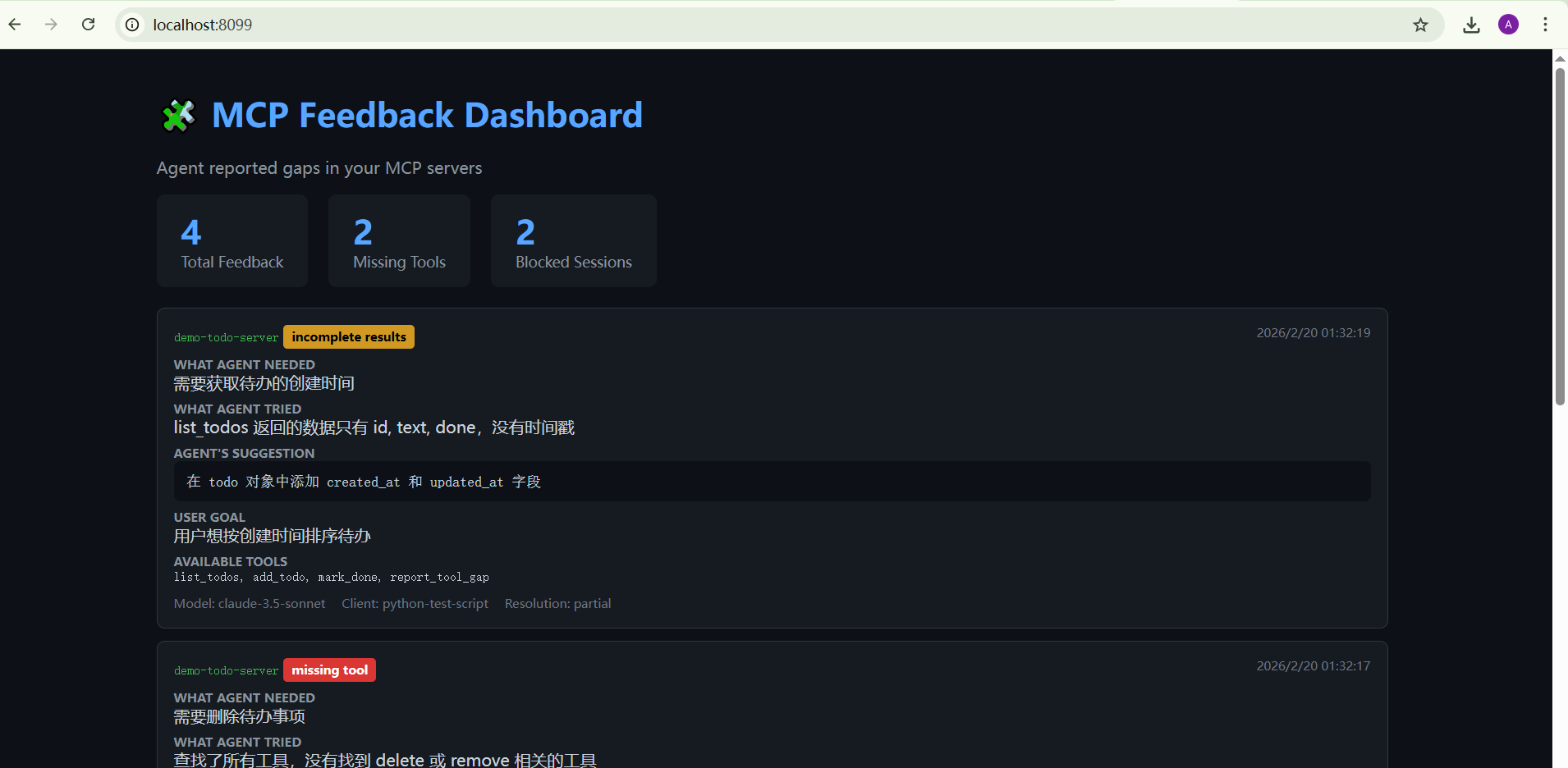The height and width of the screenshot is (768, 1568).
Task: Open browser downloads icon
Action: 1471,25
